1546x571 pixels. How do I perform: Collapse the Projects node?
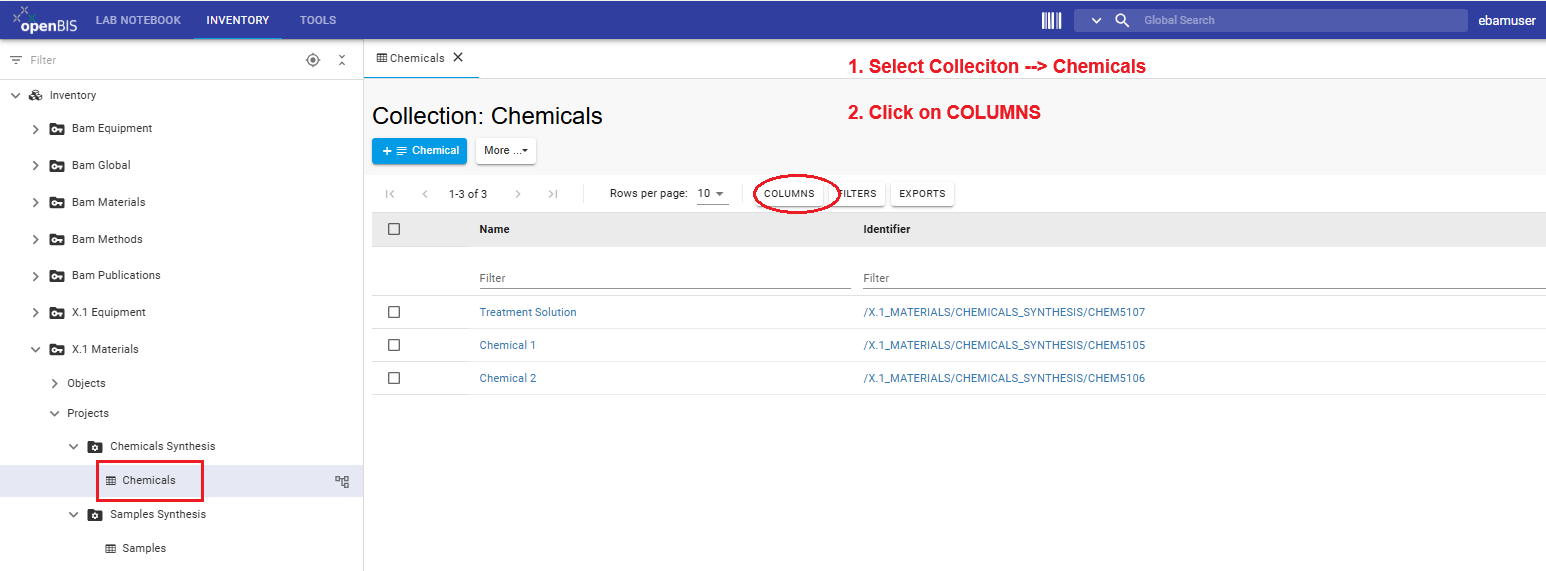coord(55,413)
